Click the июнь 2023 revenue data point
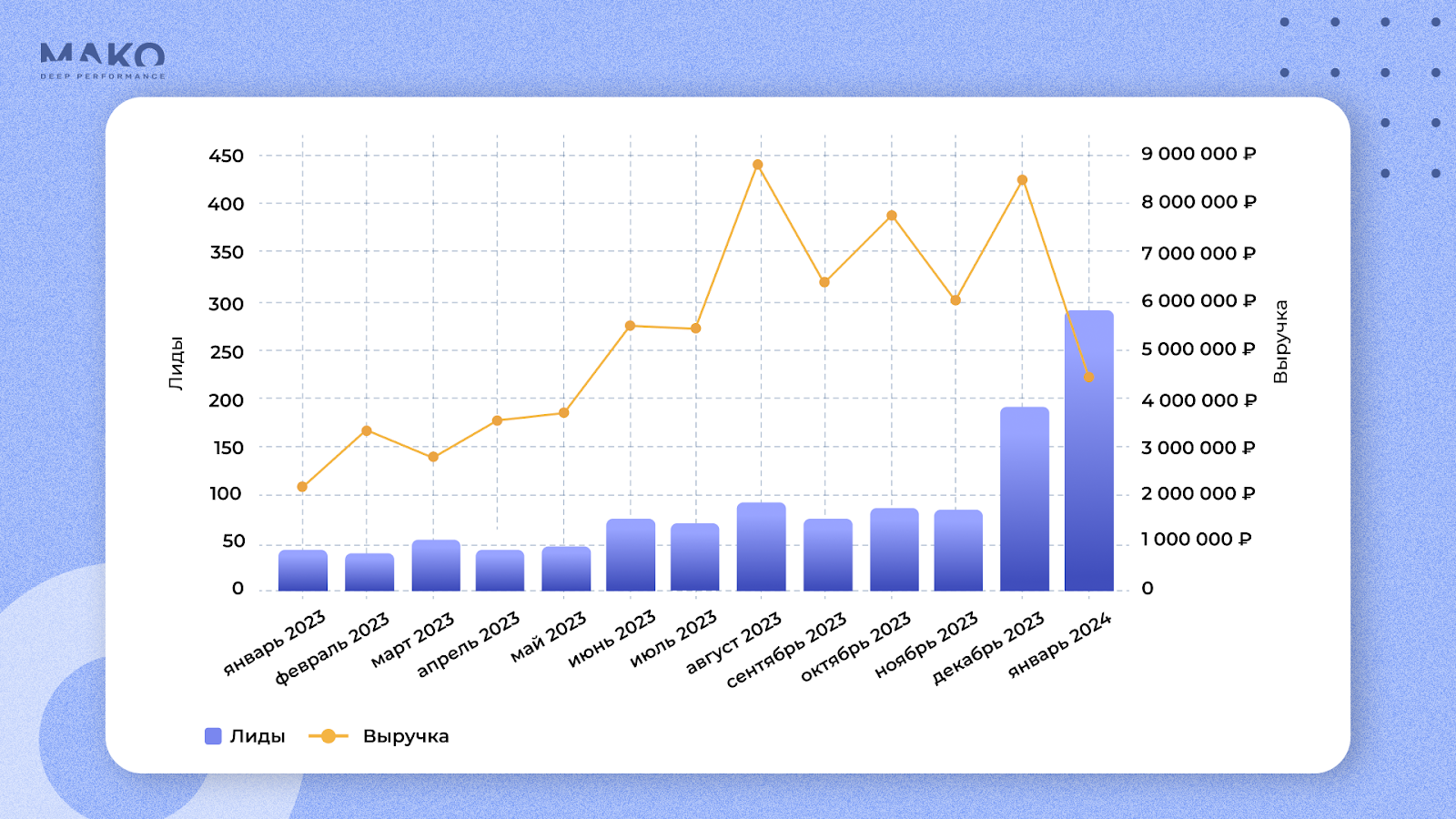 click(630, 326)
